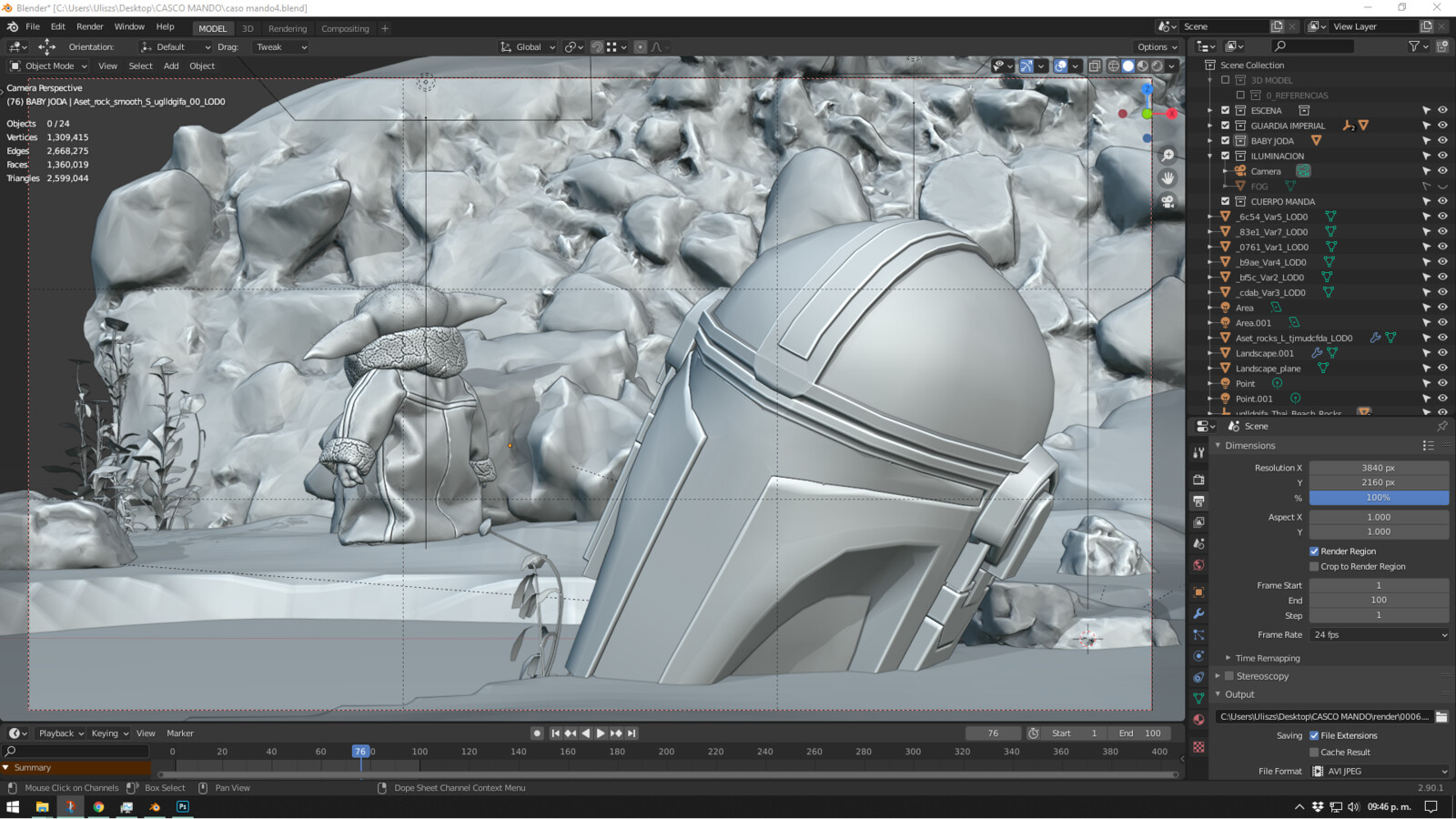Image resolution: width=1456 pixels, height=819 pixels.
Task: Open the Object Data green triangle tab
Action: pos(1198,698)
